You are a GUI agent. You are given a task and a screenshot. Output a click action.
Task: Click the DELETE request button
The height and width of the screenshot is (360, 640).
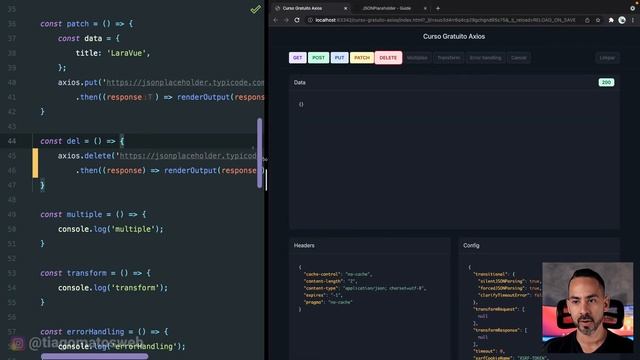388,58
